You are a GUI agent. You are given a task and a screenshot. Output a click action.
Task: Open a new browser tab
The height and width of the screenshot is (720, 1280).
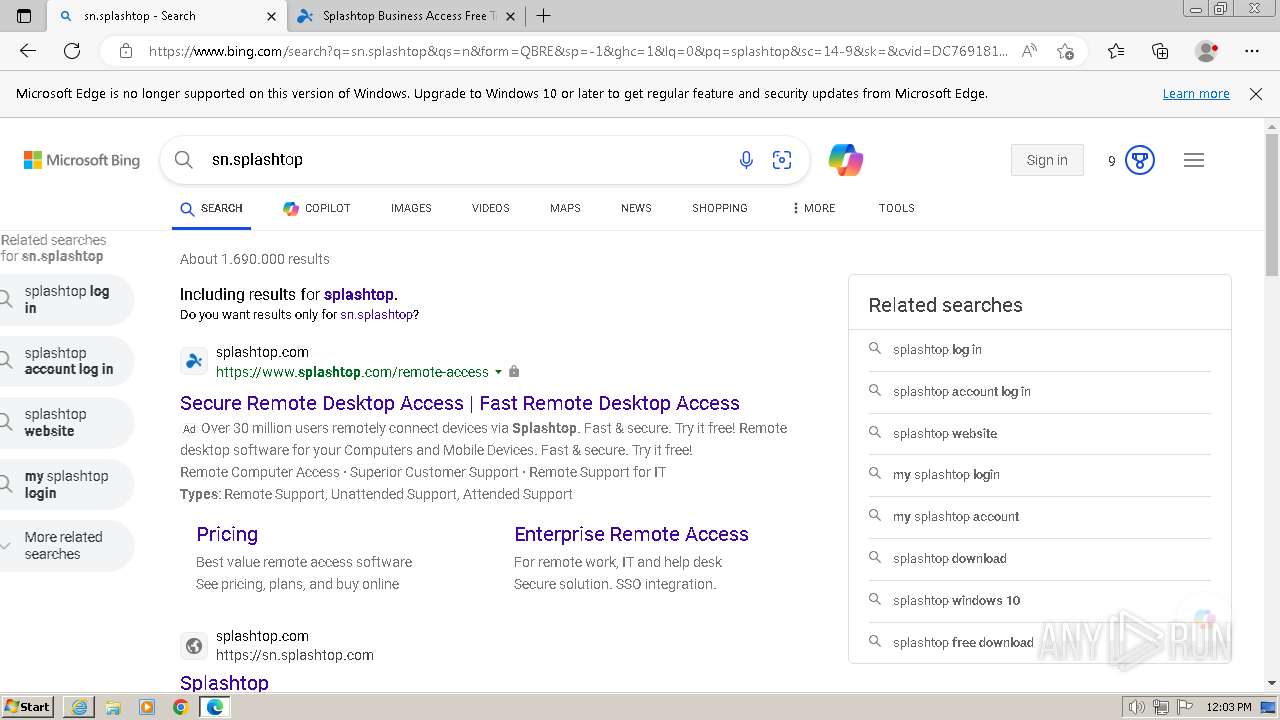(x=543, y=16)
